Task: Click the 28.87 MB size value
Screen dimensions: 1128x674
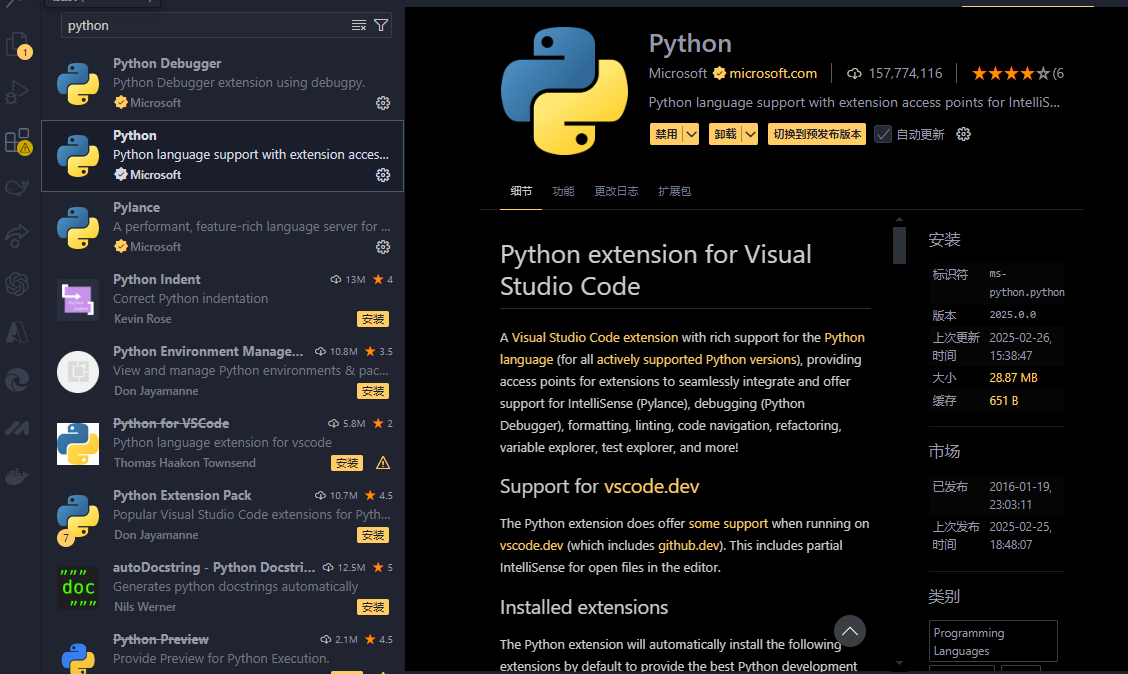Action: (x=1013, y=378)
